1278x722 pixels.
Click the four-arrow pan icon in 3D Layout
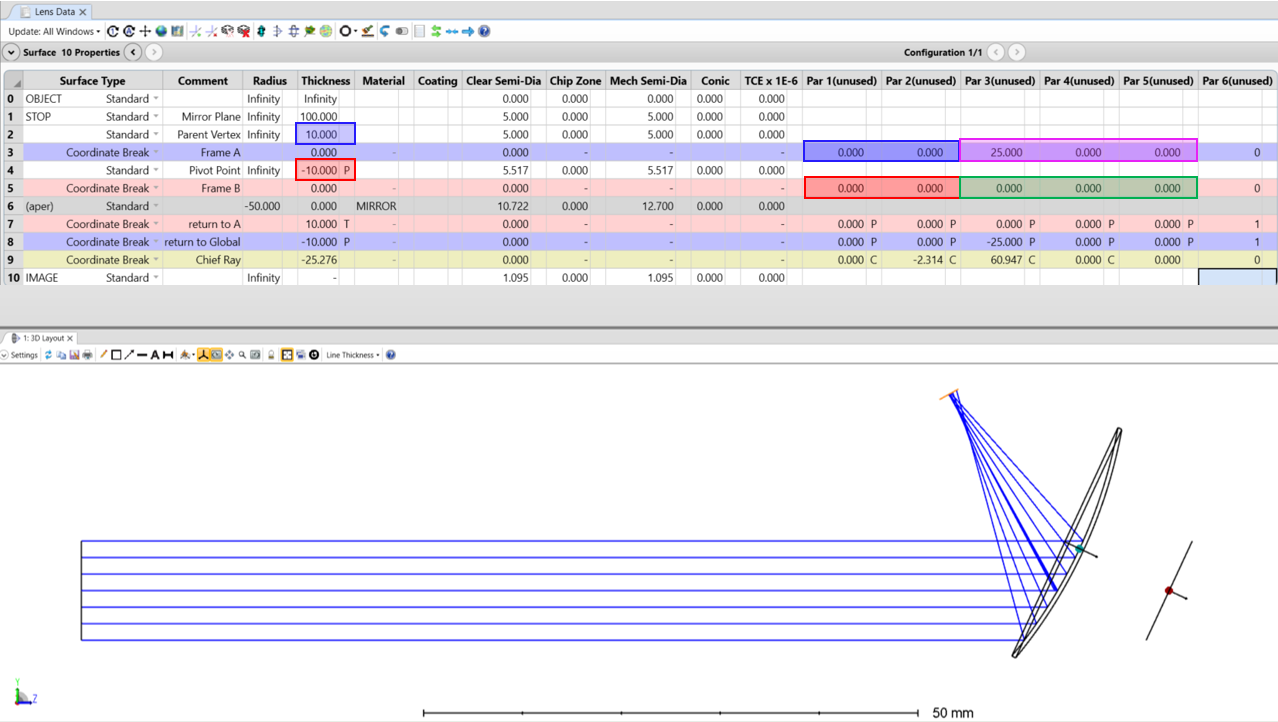229,355
